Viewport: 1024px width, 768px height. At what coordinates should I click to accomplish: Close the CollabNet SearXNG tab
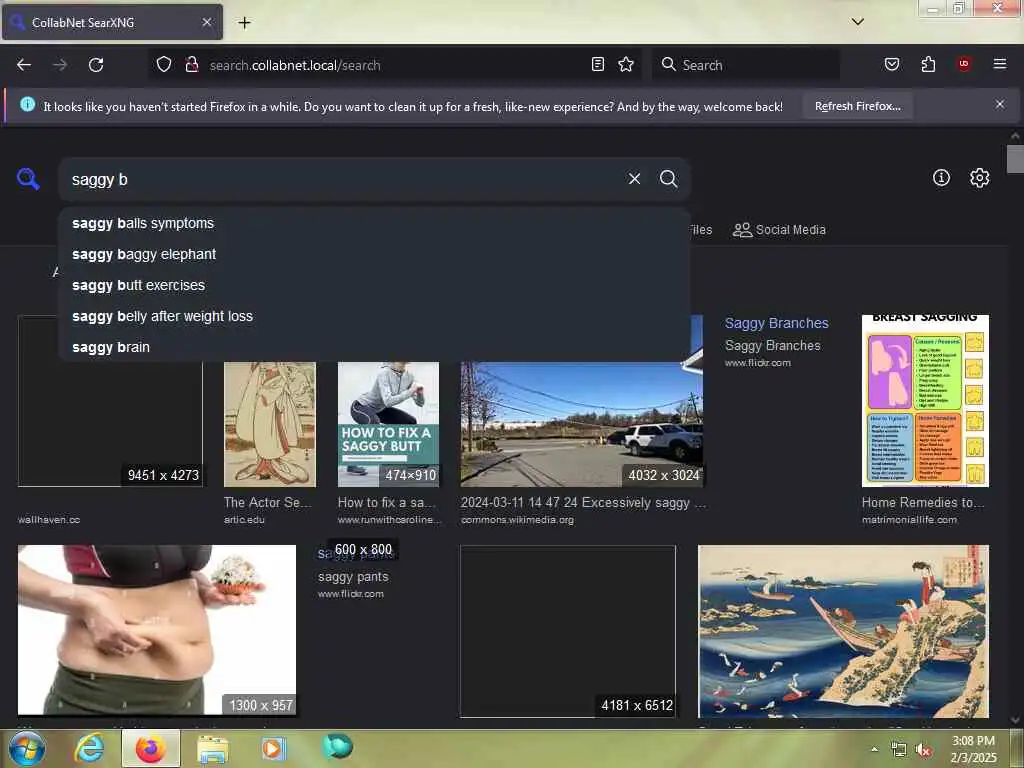coord(206,22)
